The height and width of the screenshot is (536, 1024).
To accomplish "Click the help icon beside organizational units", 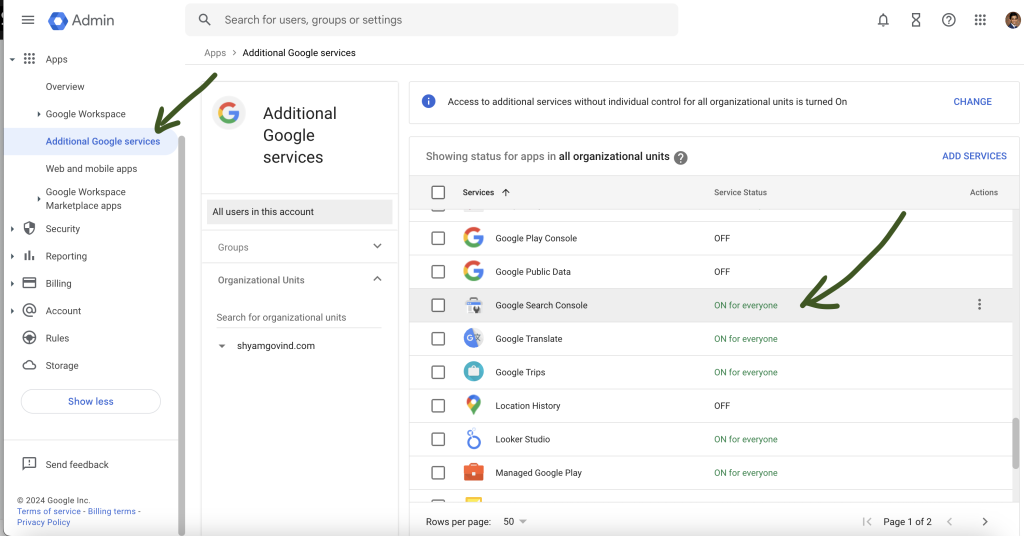I will [680, 157].
